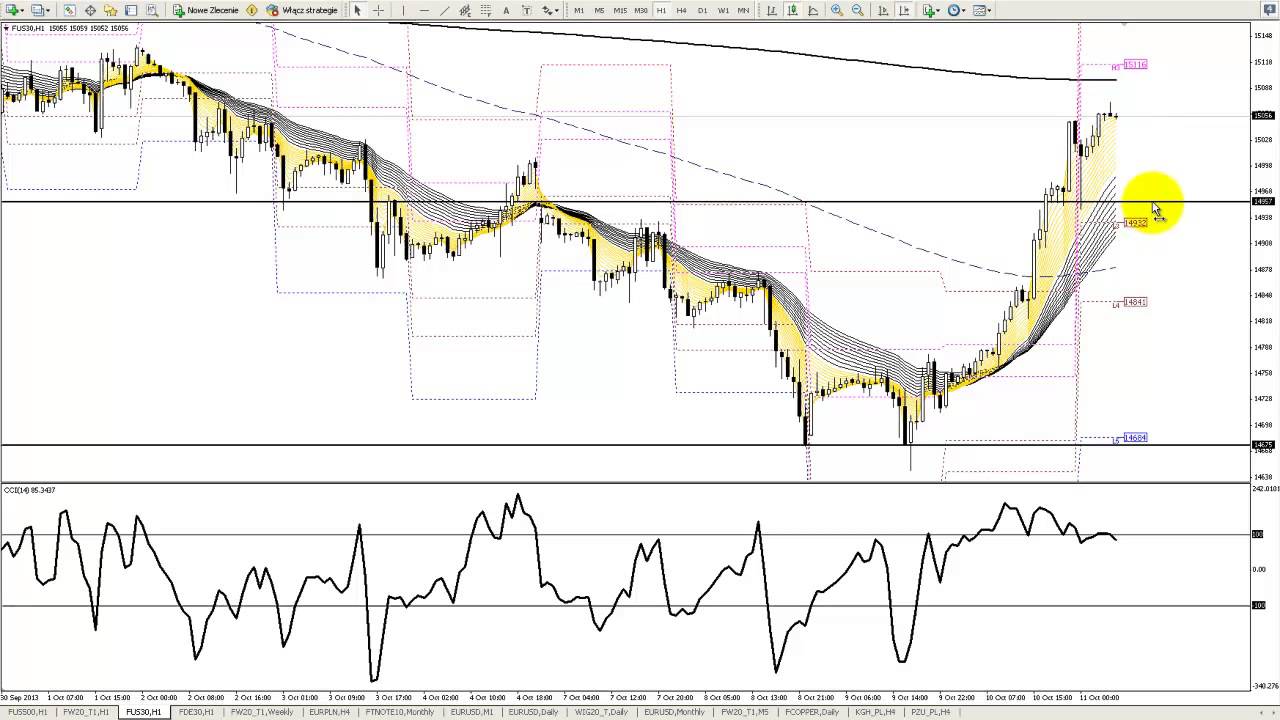Open the FTNOTE10,Monthly chart tab
1280x720 pixels.
pyautogui.click(x=401, y=712)
